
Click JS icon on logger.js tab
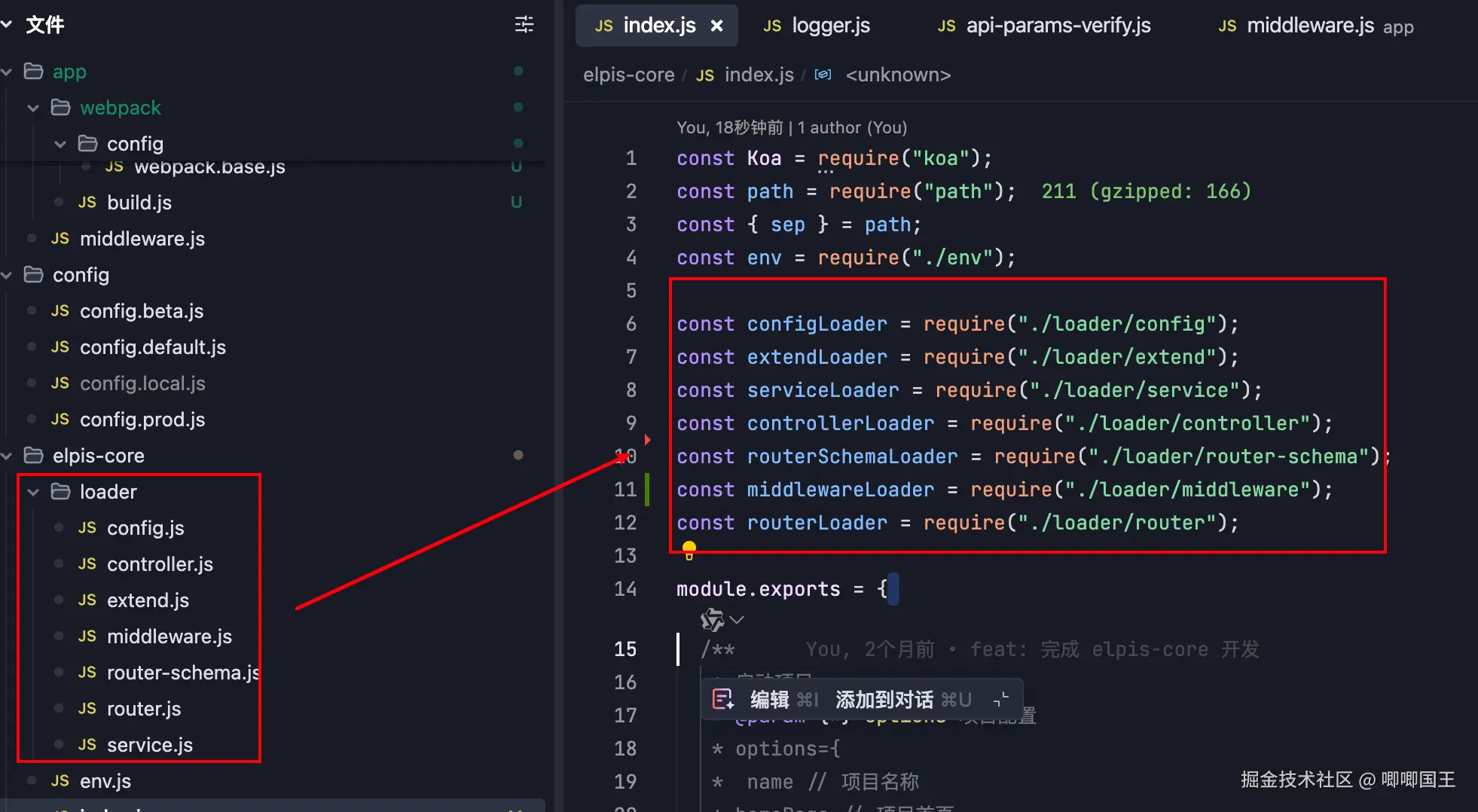click(x=772, y=26)
